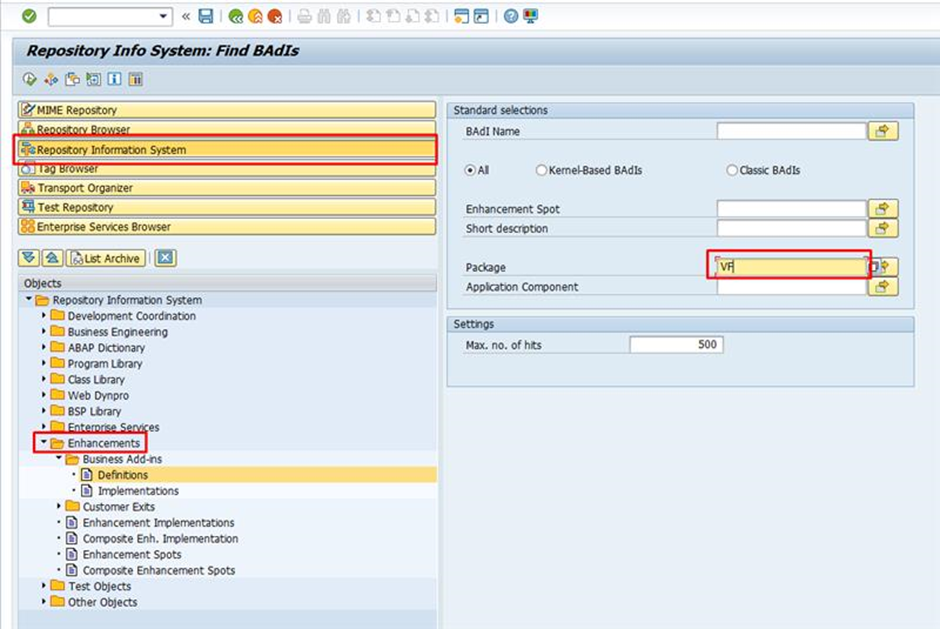Click the Save floppy disk icon
The width and height of the screenshot is (940, 629).
coord(206,16)
